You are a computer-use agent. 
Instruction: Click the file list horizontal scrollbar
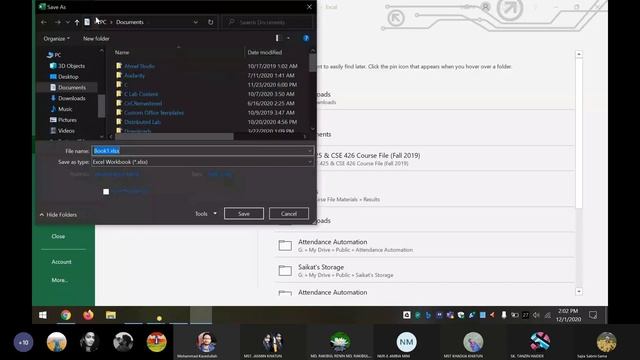[x=174, y=136]
